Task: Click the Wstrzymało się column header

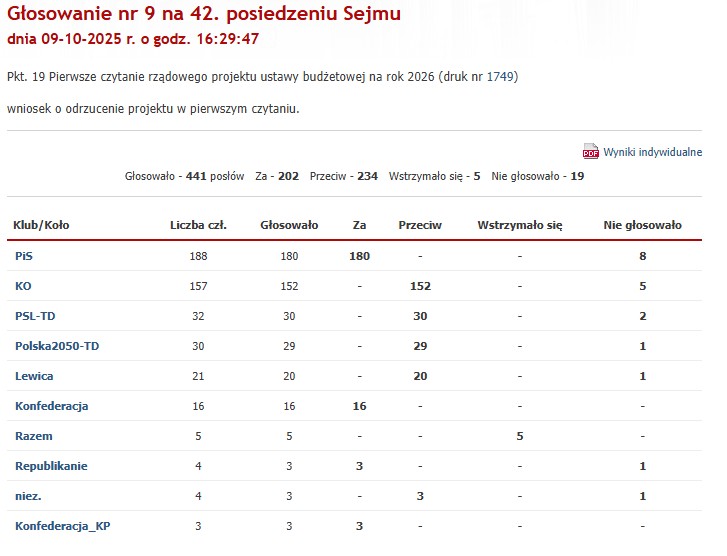Action: coord(520,225)
